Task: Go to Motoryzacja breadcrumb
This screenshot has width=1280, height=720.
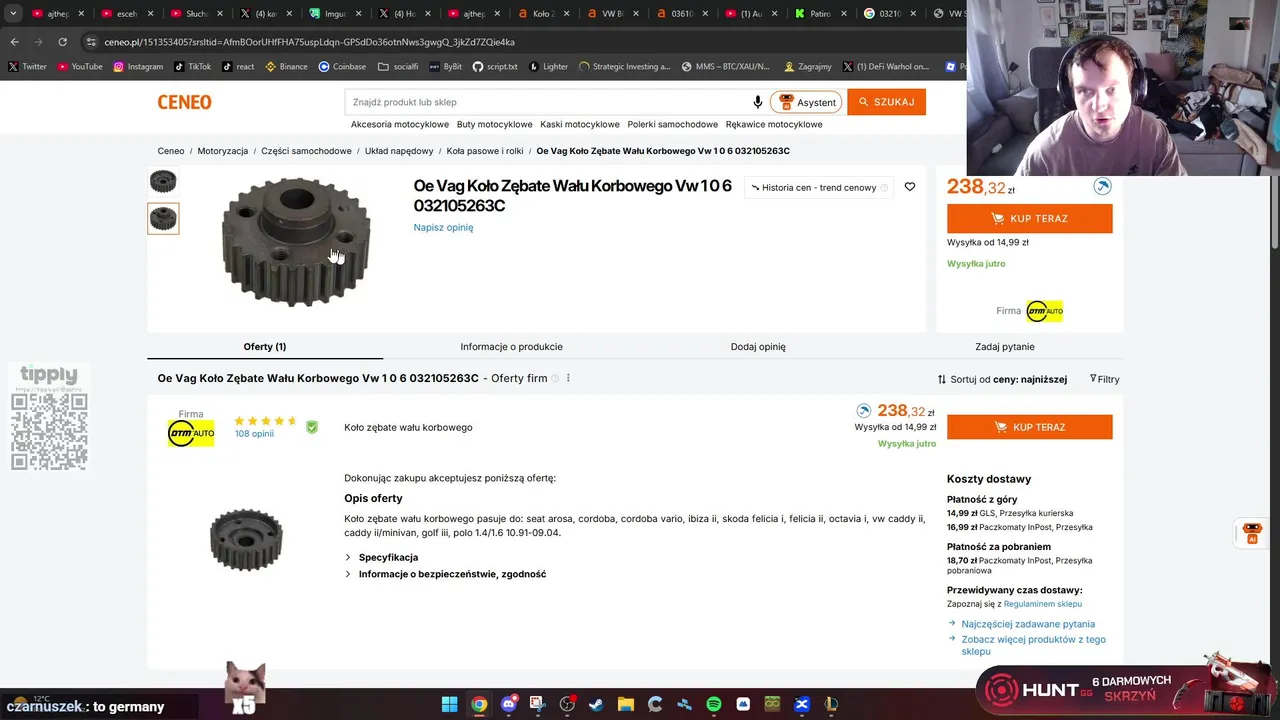Action: pos(222,151)
